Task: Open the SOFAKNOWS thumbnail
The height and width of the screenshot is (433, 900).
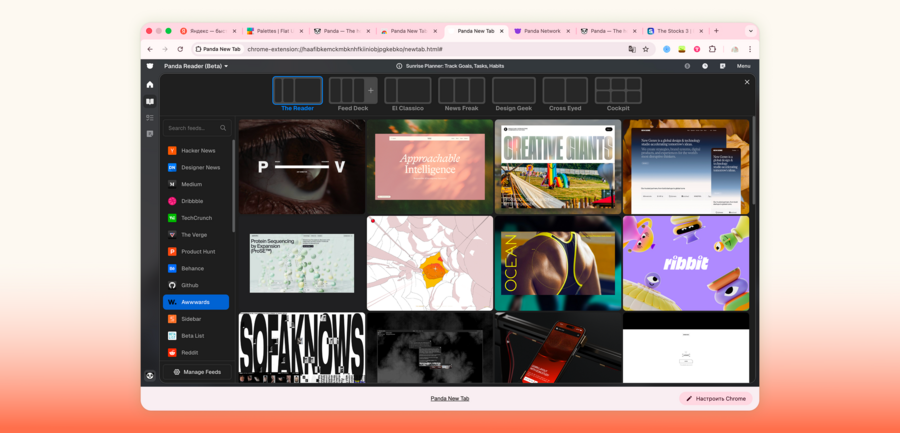Action: point(302,347)
